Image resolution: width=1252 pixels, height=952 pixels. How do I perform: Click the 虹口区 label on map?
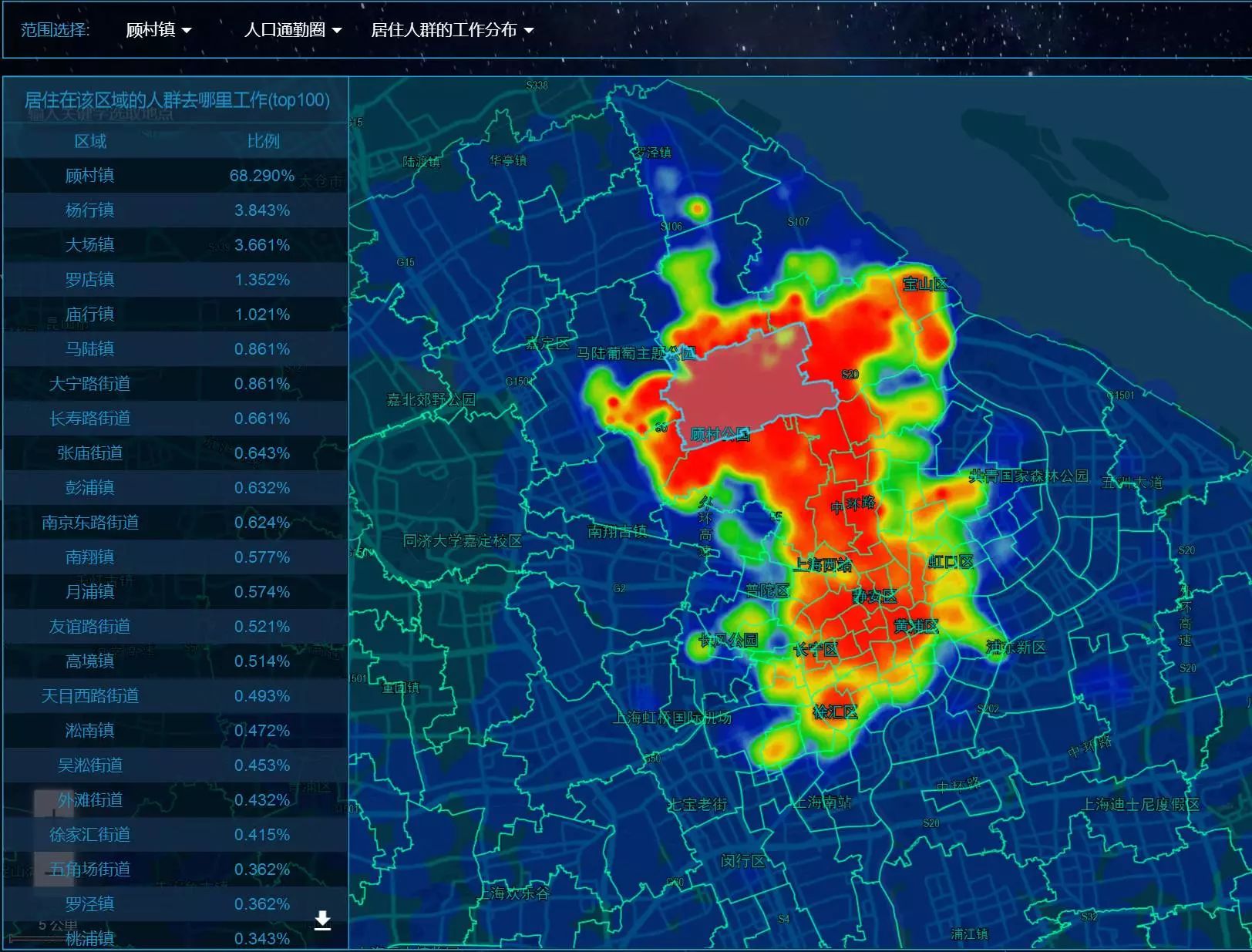coord(951,562)
